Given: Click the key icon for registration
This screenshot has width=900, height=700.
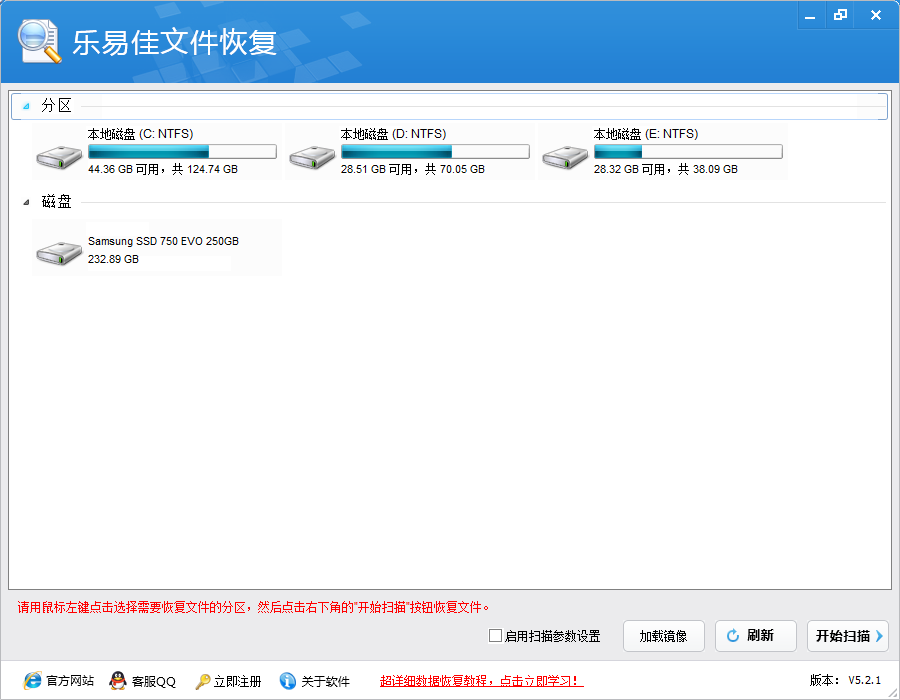Looking at the screenshot, I should click(x=202, y=681).
